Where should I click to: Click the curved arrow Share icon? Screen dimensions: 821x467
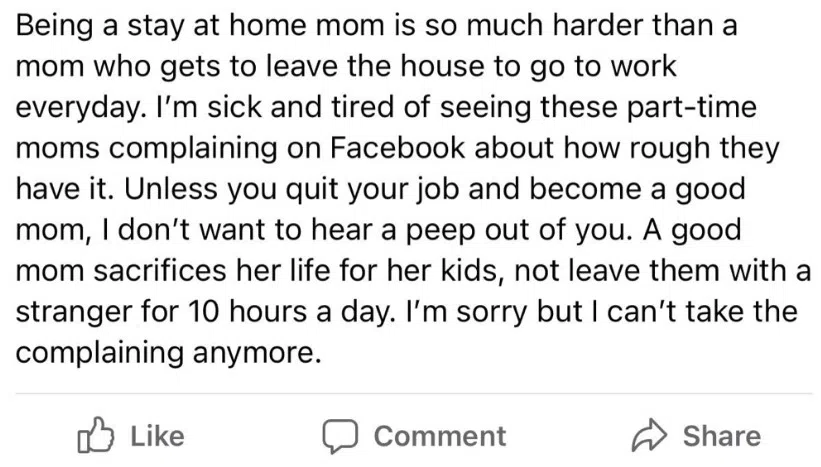(x=649, y=436)
